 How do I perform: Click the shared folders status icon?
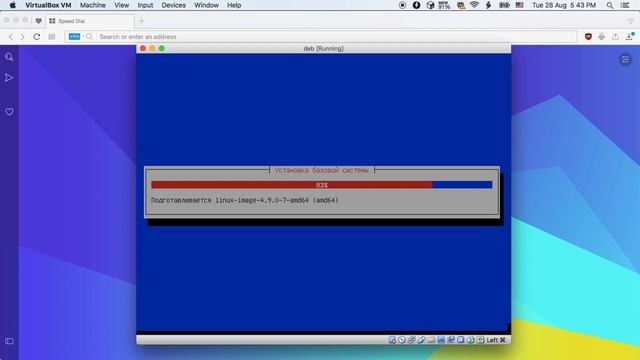pyautogui.click(x=431, y=340)
